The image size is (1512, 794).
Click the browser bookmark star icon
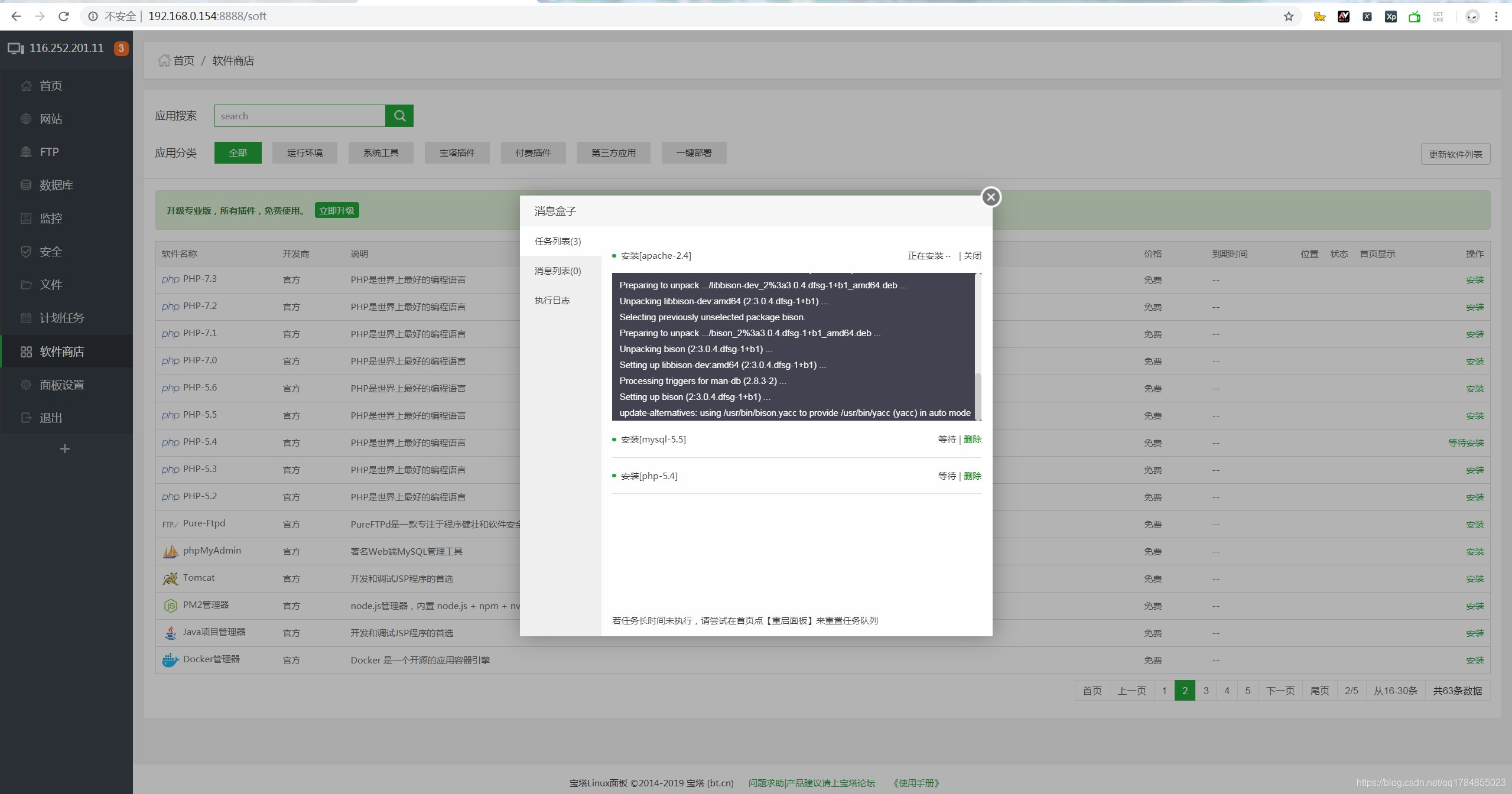click(x=1289, y=17)
